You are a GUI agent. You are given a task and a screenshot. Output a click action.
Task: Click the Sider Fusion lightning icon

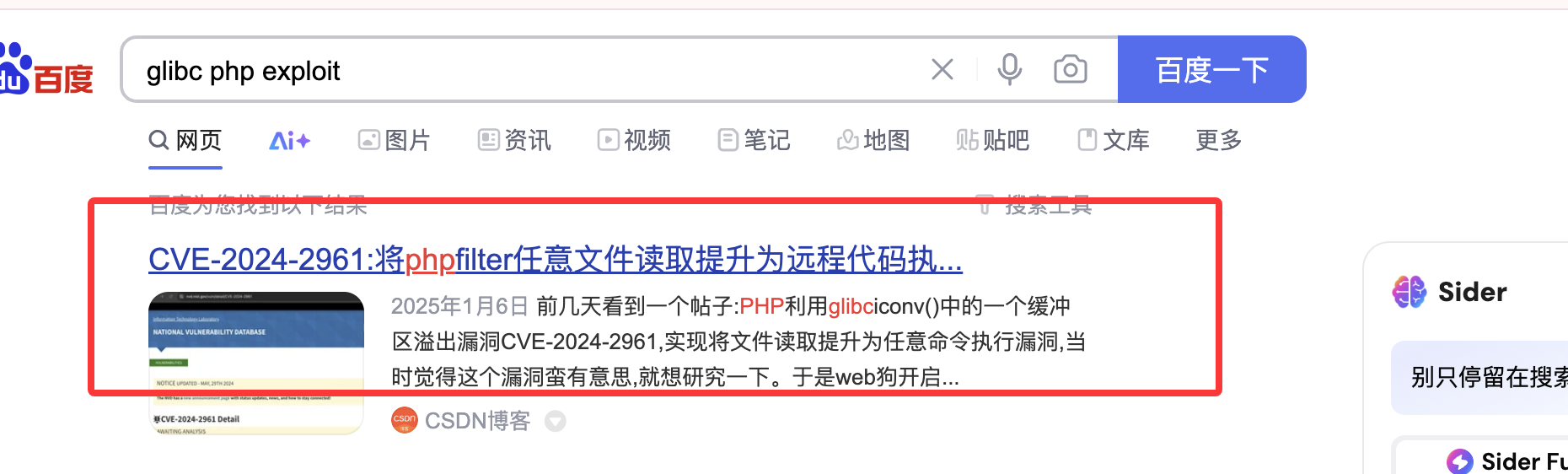[1460, 461]
